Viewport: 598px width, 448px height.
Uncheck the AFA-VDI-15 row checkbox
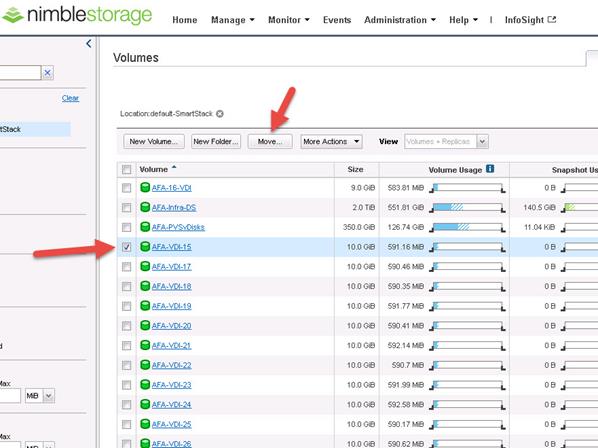(126, 247)
